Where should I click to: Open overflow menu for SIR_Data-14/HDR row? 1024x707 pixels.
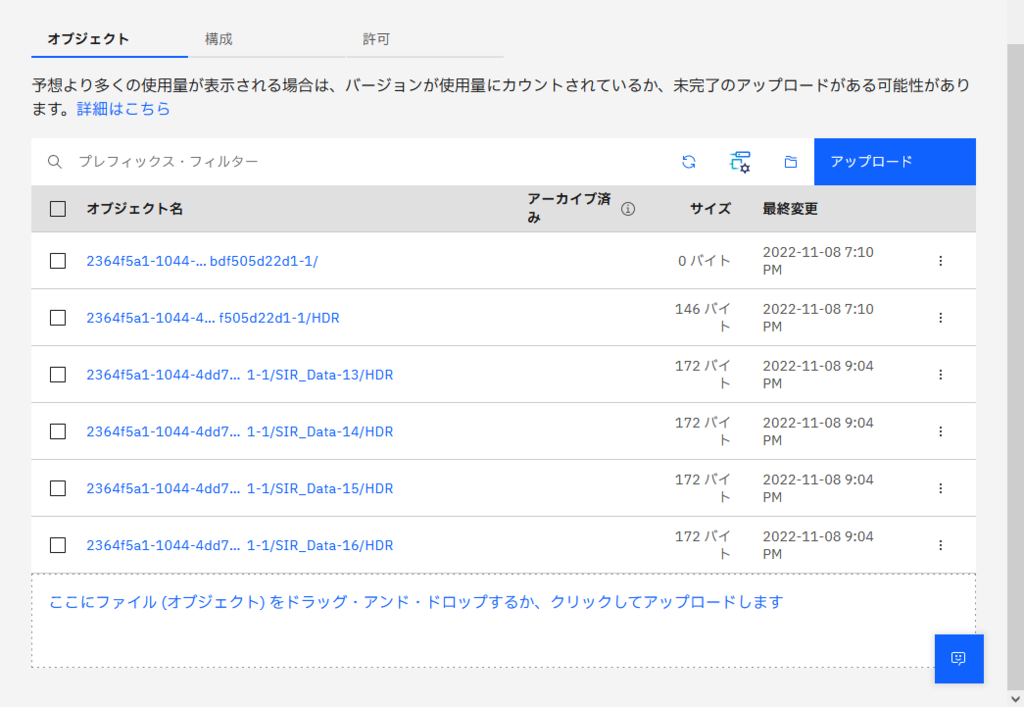(940, 432)
